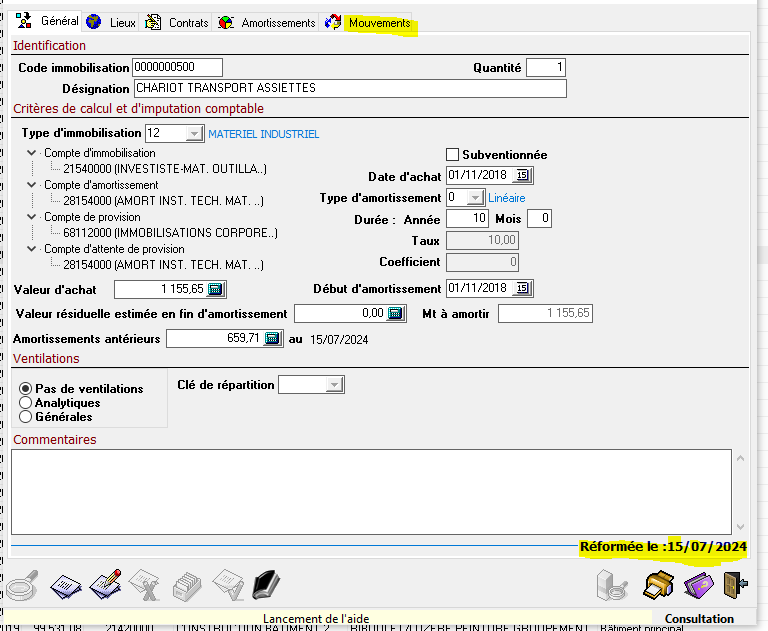Open the Clé de répartition combo box
The image size is (768, 631).
[x=334, y=385]
